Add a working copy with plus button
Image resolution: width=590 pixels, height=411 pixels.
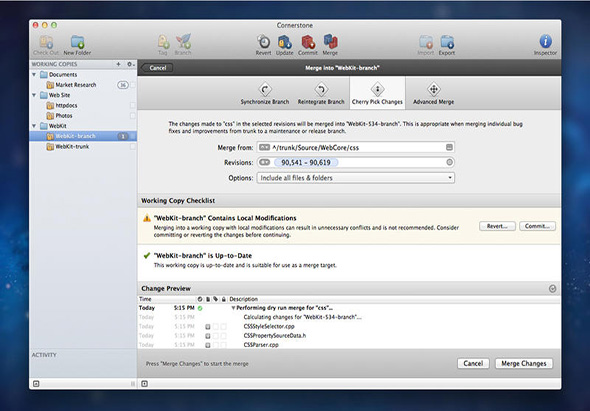[x=118, y=64]
